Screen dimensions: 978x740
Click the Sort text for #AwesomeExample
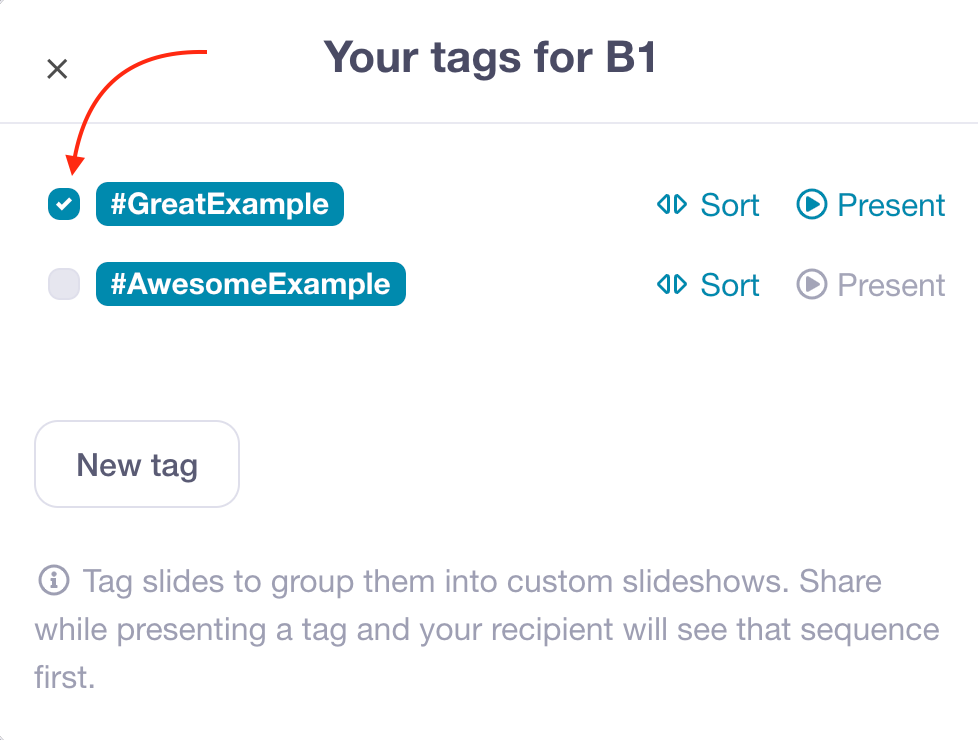tap(730, 285)
